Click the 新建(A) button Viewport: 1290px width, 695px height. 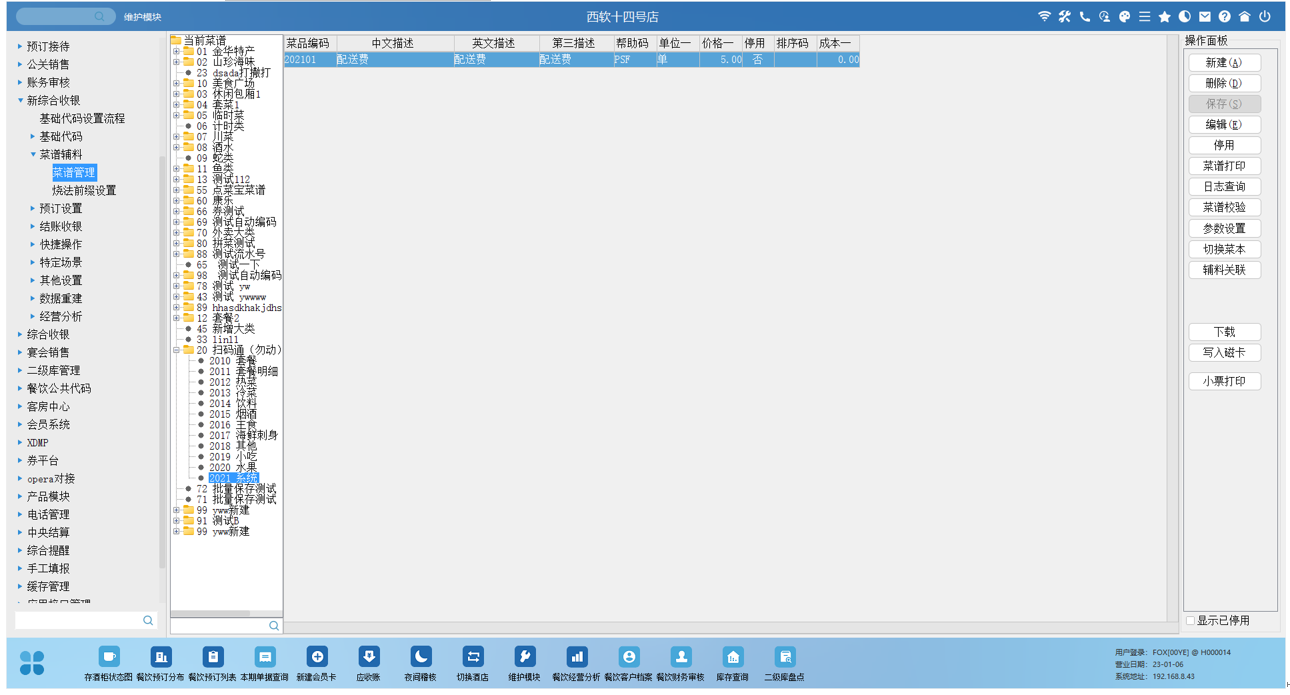[x=1223, y=63]
